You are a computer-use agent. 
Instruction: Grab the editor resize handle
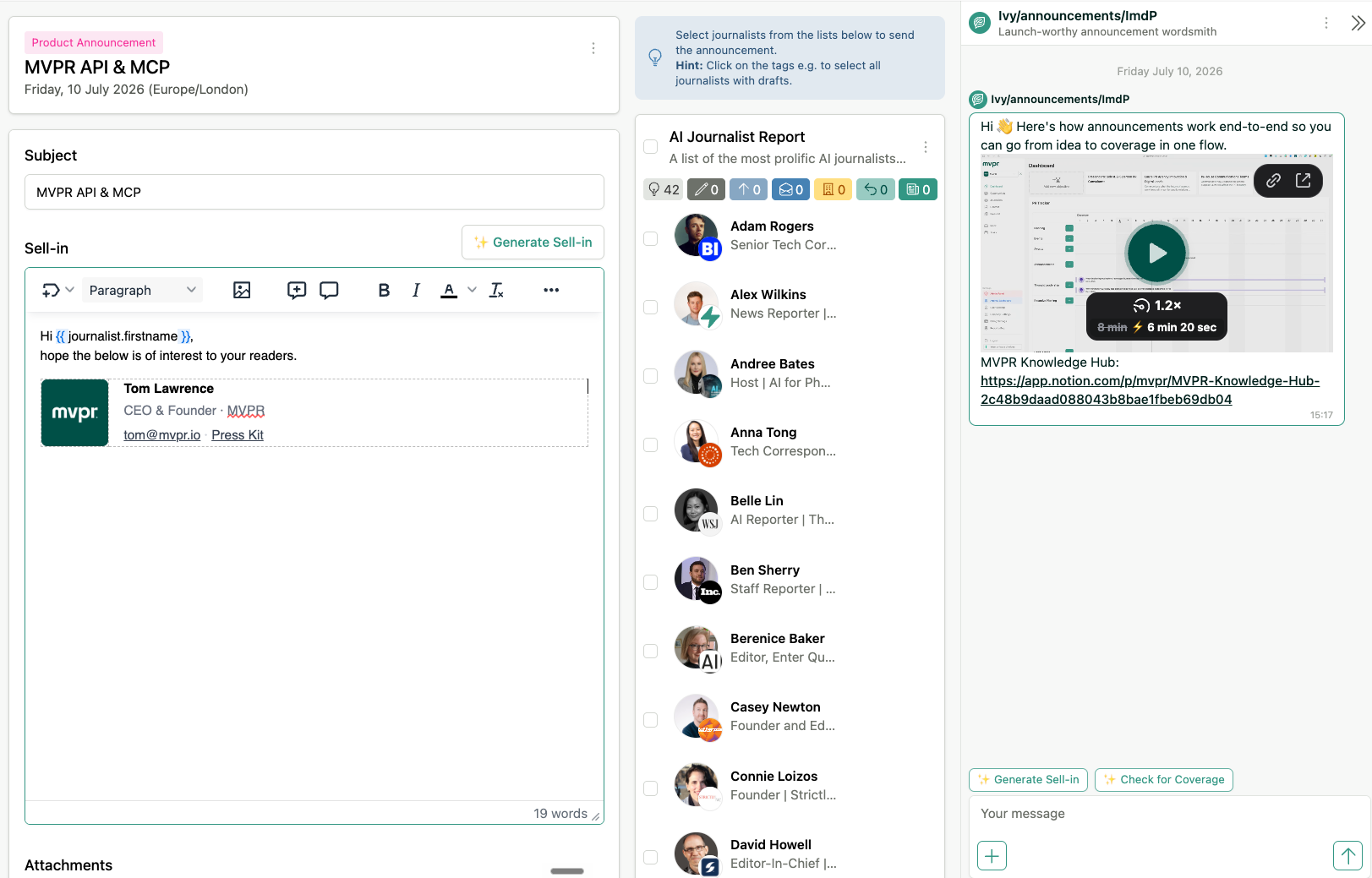[596, 816]
